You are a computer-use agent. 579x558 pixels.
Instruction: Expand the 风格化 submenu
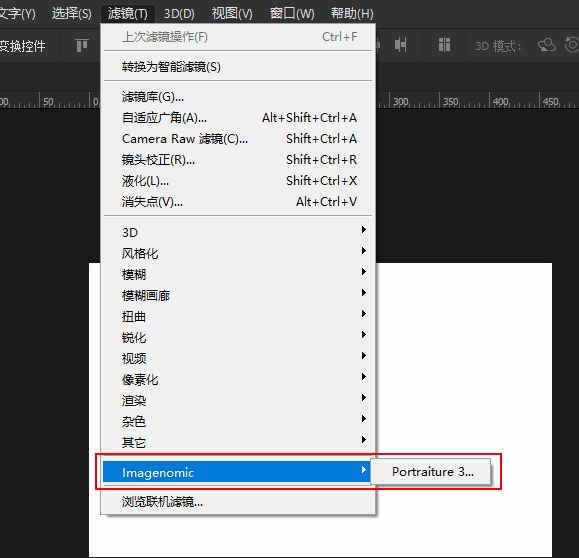[238, 253]
